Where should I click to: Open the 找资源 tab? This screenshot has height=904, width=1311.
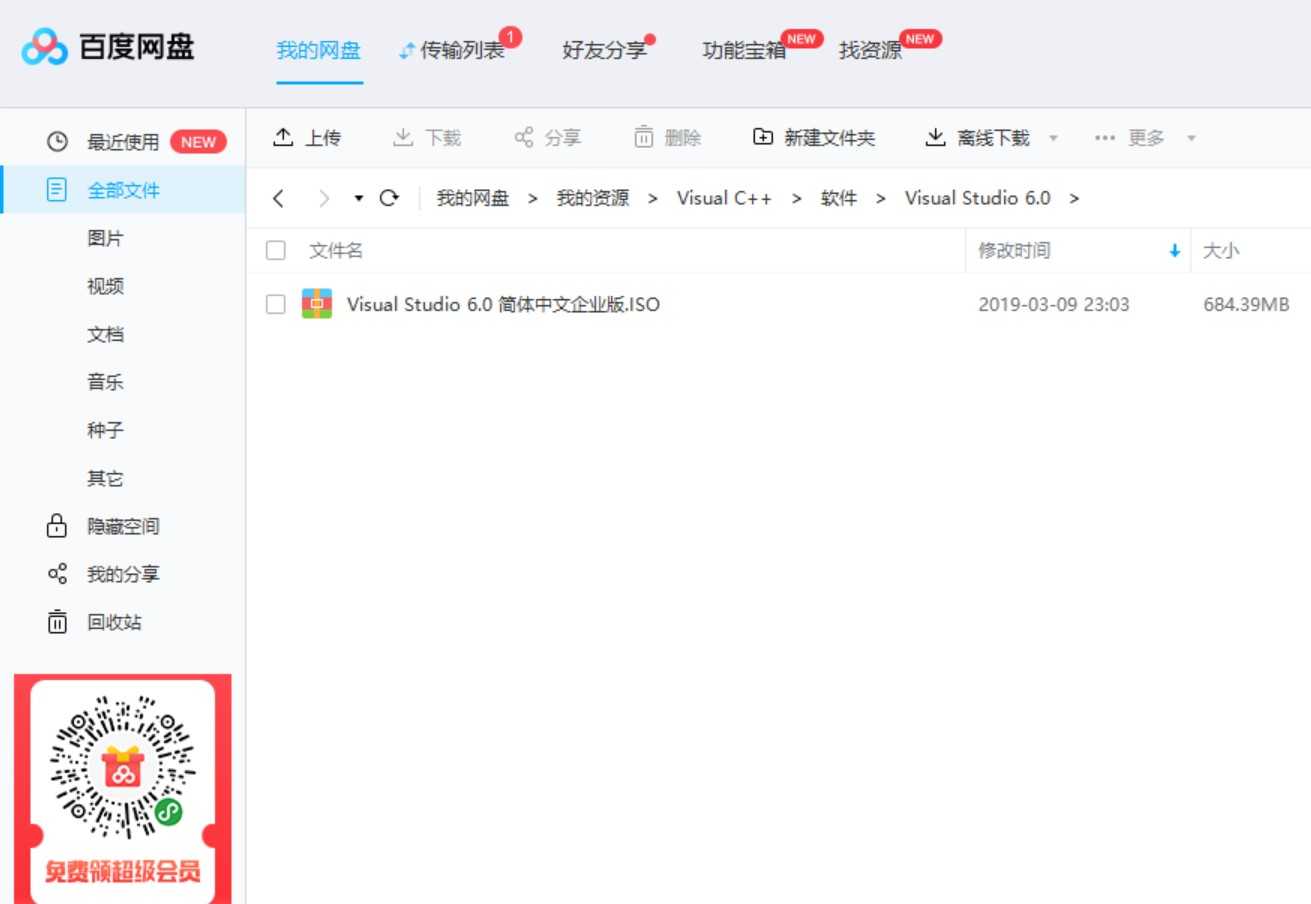coord(870,51)
